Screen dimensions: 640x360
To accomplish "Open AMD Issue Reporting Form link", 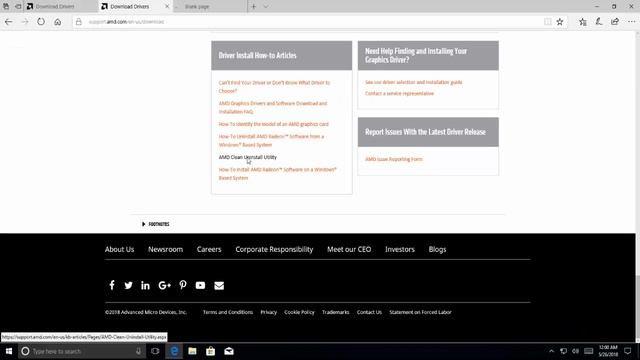I will tap(393, 159).
